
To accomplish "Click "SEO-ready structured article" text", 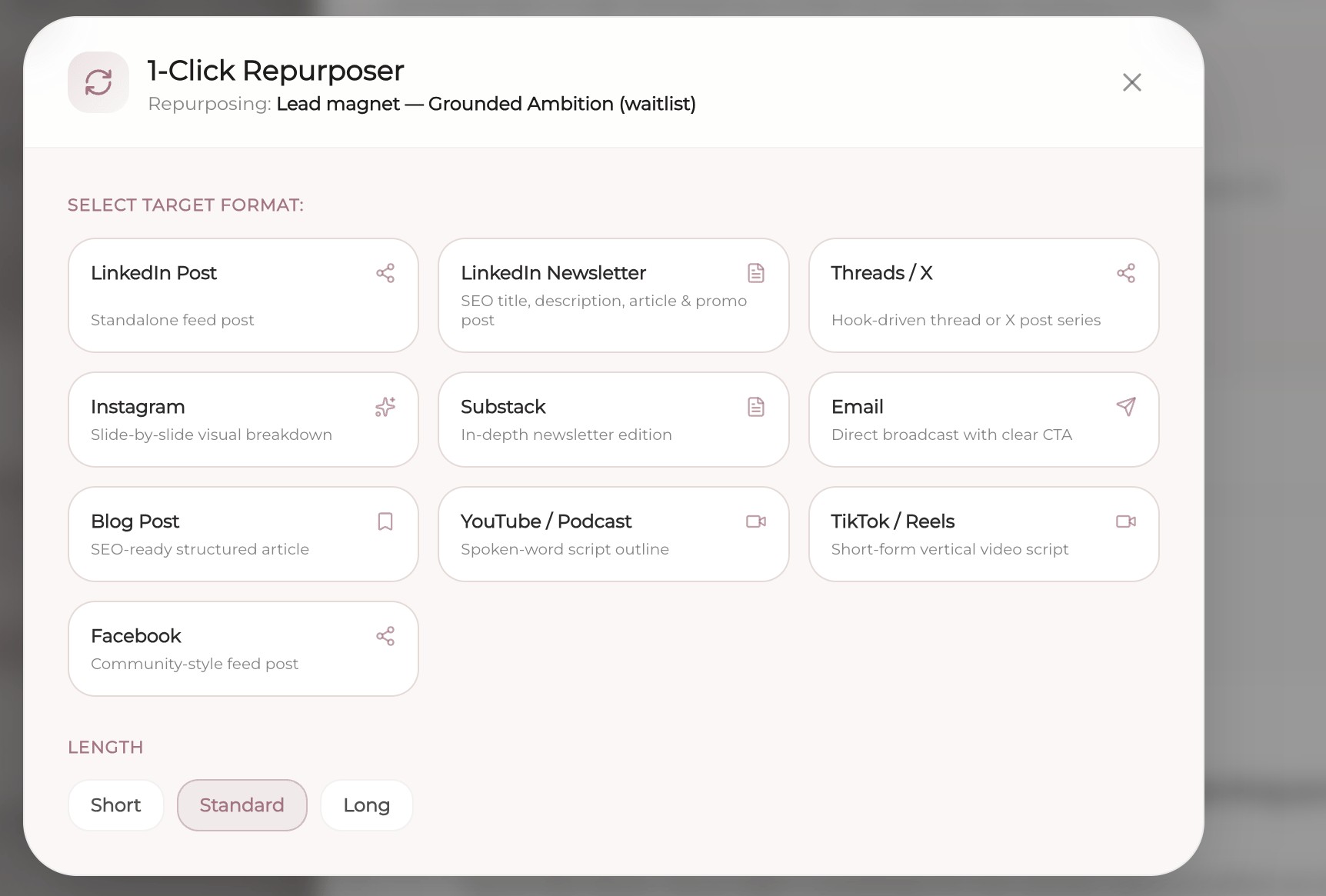I will [x=200, y=549].
